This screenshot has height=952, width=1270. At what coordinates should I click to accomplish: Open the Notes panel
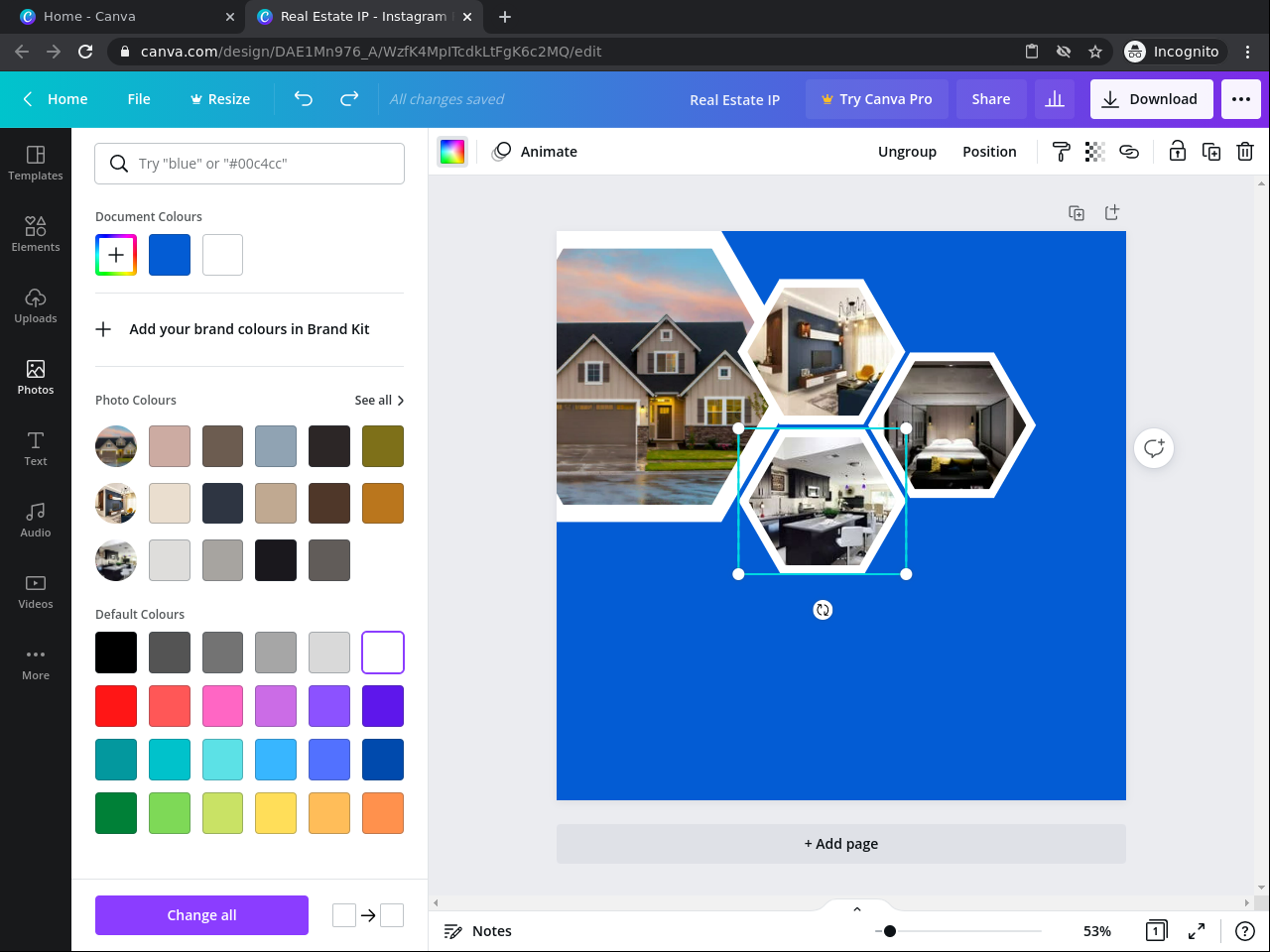(478, 931)
